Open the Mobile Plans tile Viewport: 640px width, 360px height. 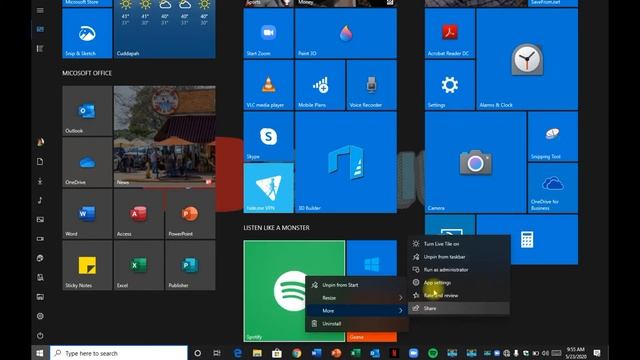(x=320, y=85)
